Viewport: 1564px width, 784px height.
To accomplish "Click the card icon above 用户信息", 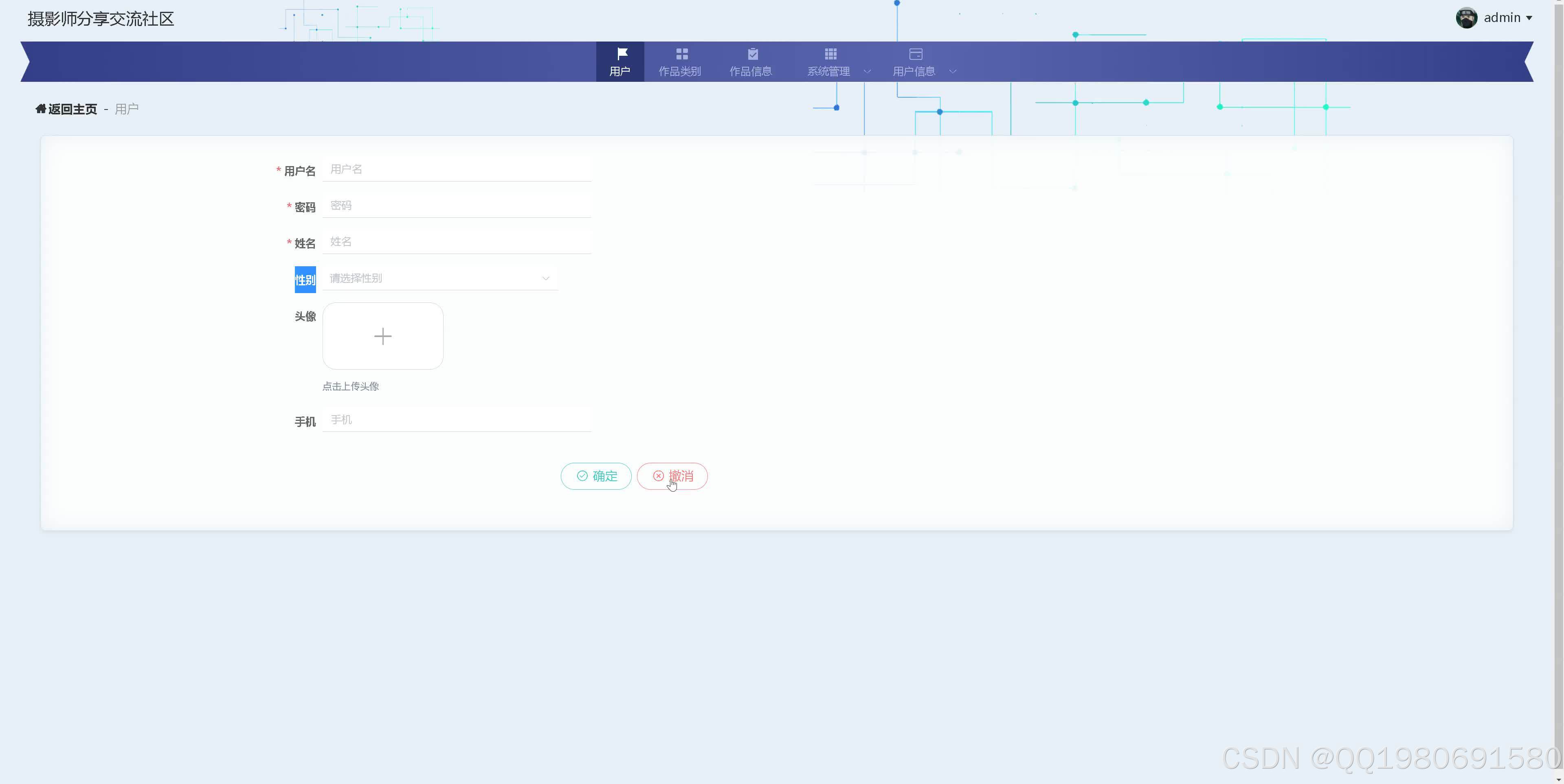I will (916, 53).
